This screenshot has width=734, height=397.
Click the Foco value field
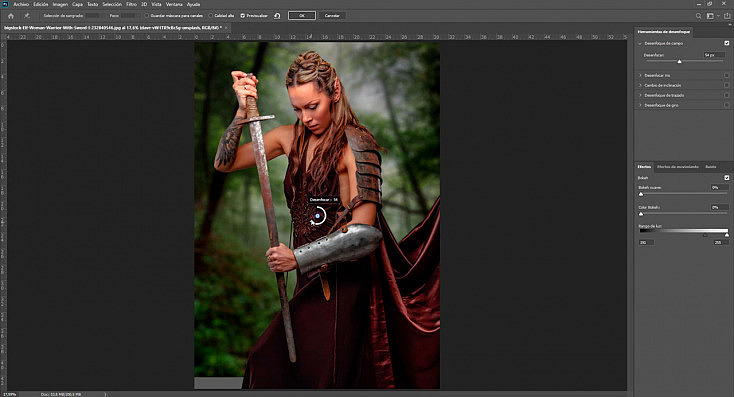[128, 15]
